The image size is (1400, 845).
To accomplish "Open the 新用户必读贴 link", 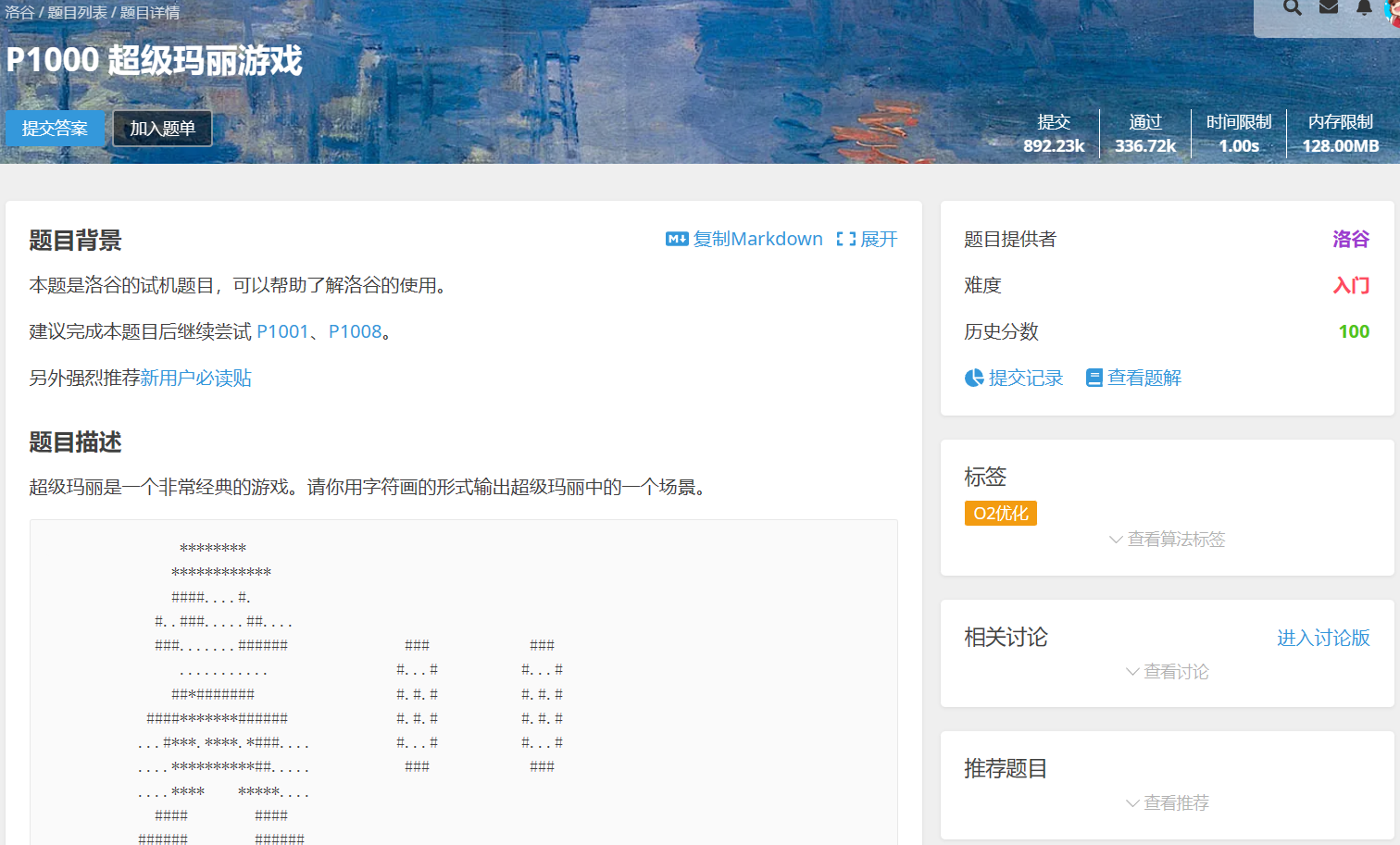I will [195, 378].
